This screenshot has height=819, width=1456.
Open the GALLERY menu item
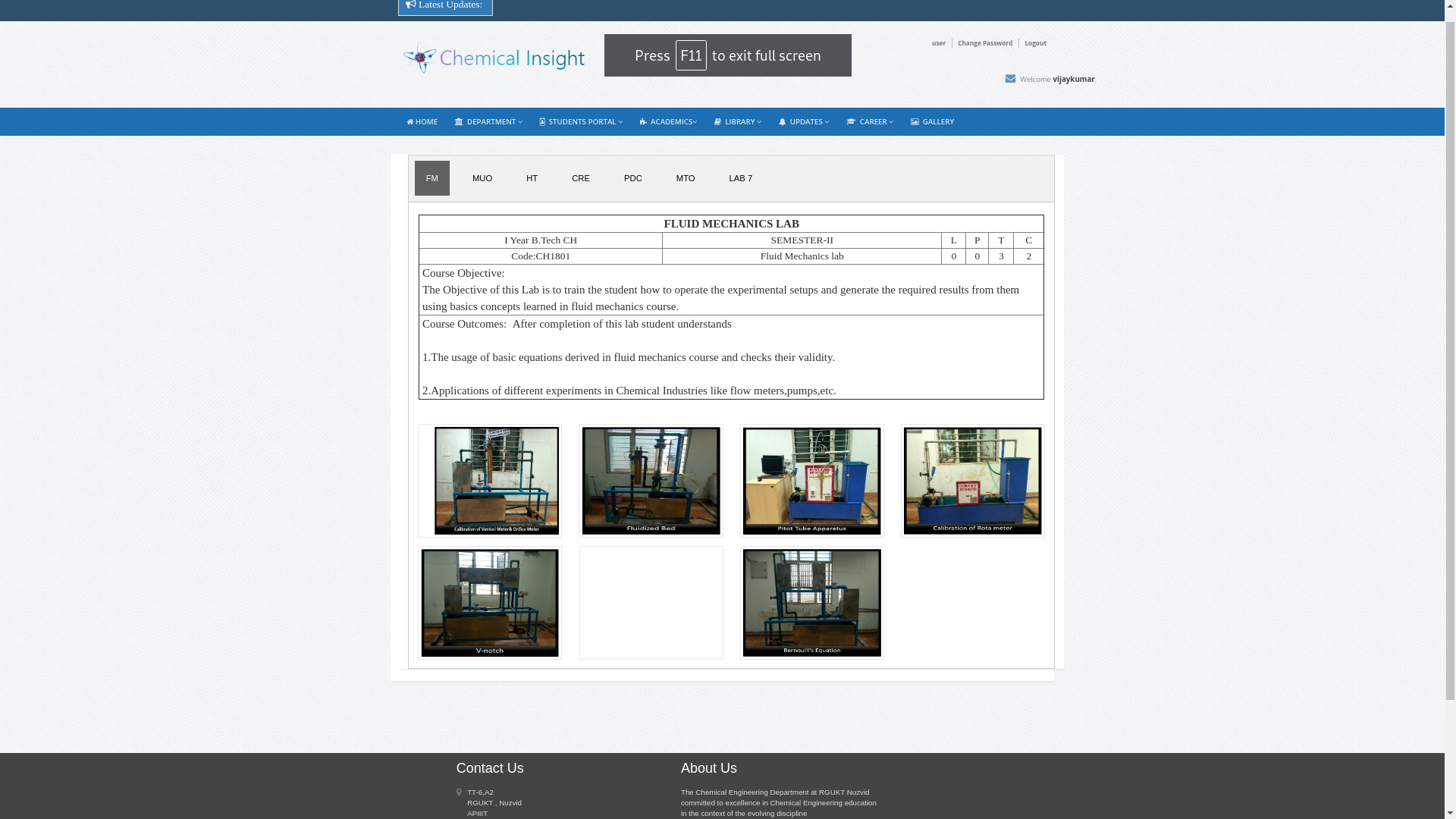932,122
